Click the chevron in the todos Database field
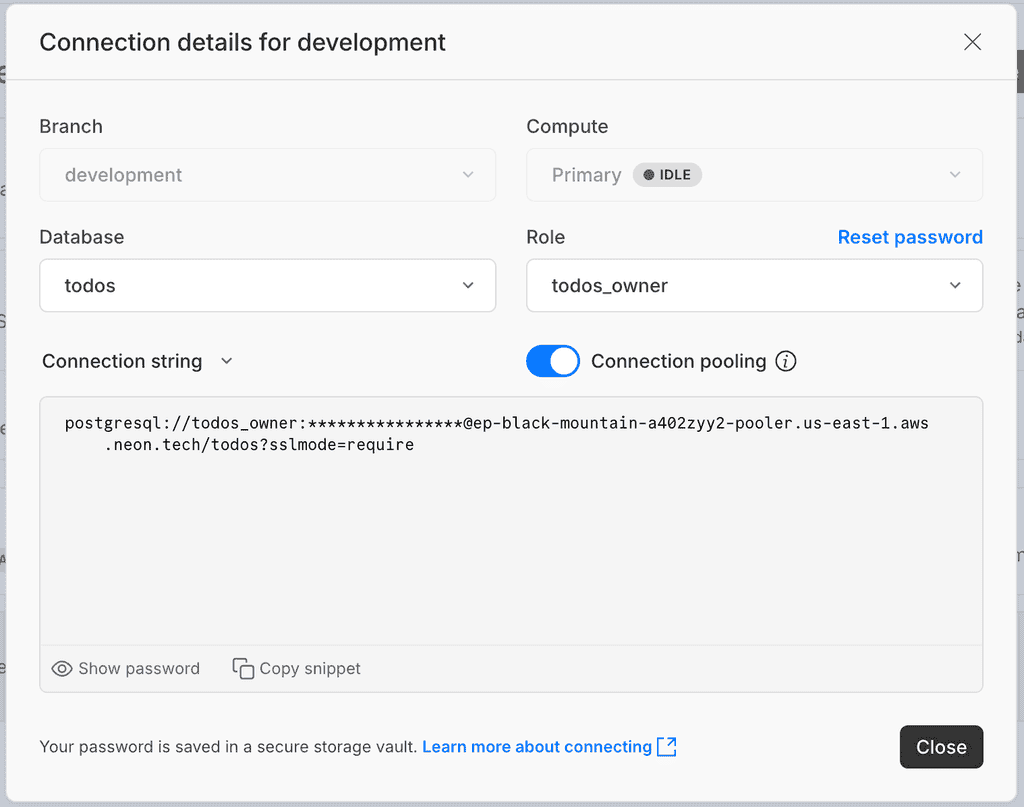This screenshot has height=807, width=1024. pyautogui.click(x=468, y=286)
